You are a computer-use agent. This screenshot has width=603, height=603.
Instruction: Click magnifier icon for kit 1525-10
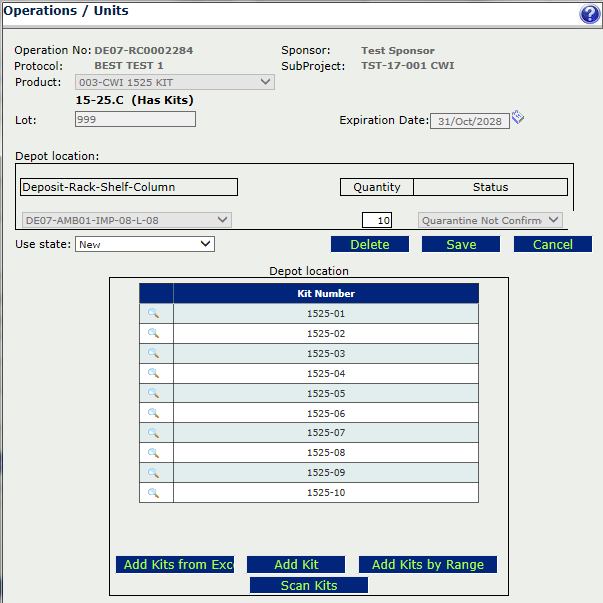coord(153,493)
